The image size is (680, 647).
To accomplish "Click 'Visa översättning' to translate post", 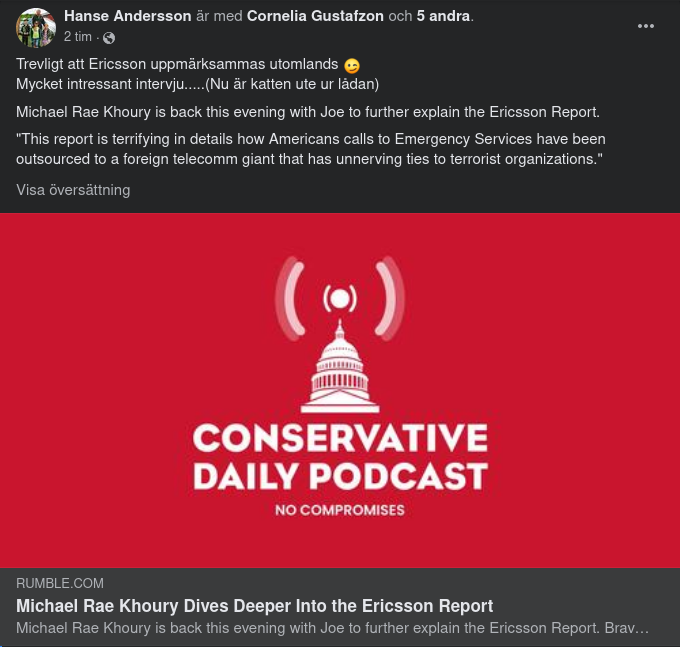I will 73,190.
